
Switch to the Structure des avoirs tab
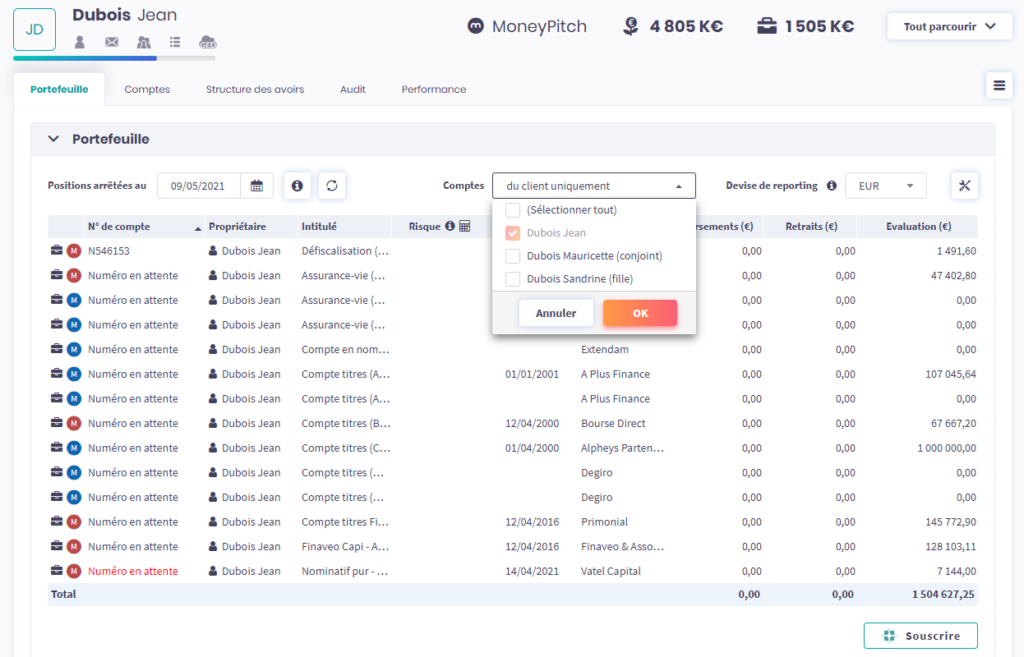pyautogui.click(x=255, y=89)
